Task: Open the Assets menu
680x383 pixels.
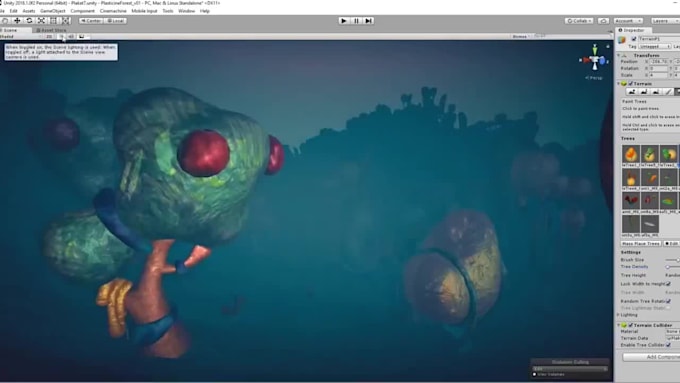Action: (29, 11)
